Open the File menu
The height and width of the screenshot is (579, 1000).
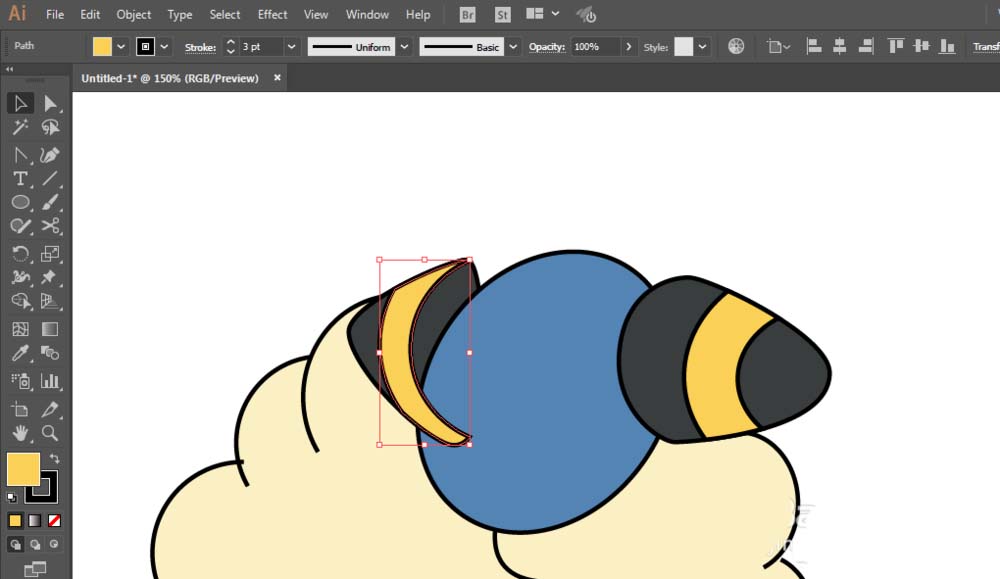(55, 14)
